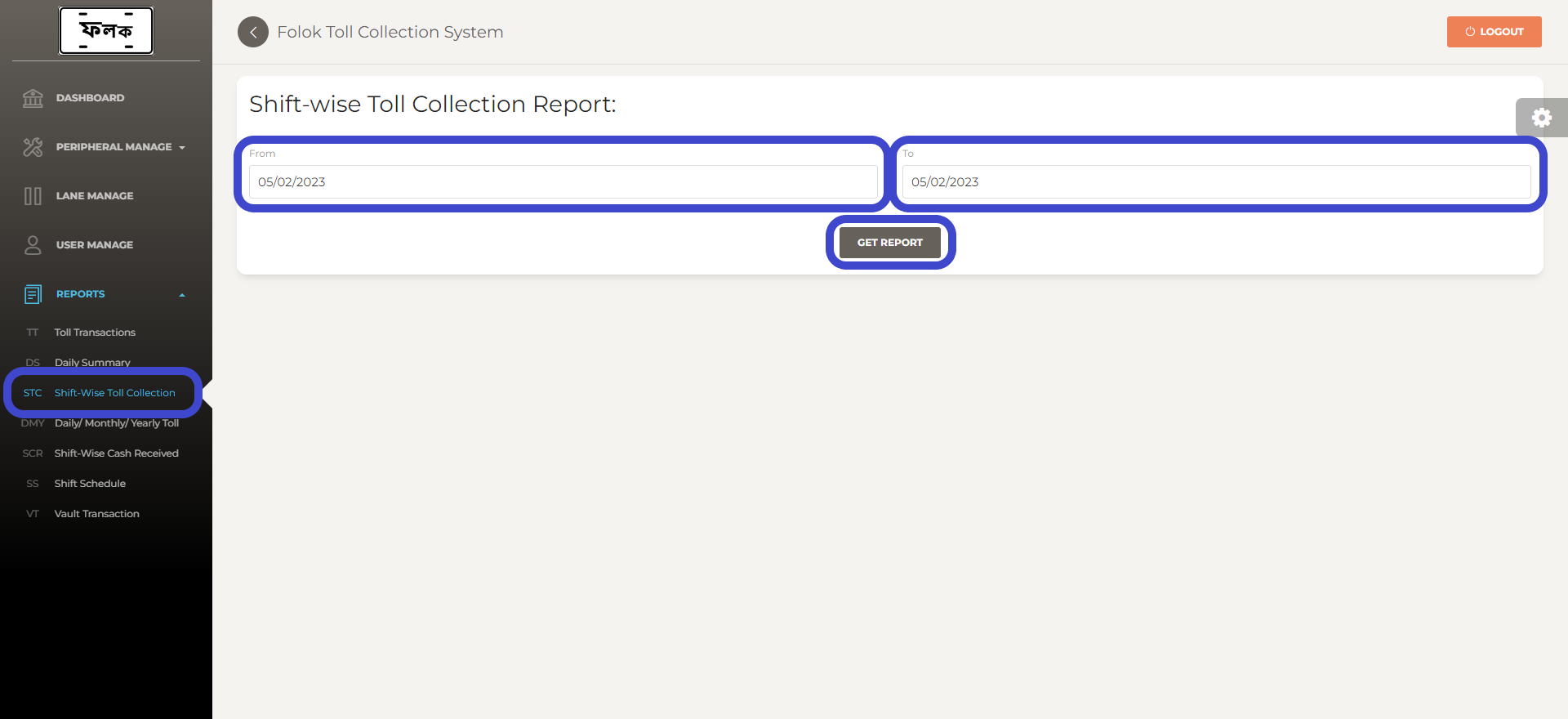Click the From date input field
The width and height of the screenshot is (1568, 719).
pos(563,182)
